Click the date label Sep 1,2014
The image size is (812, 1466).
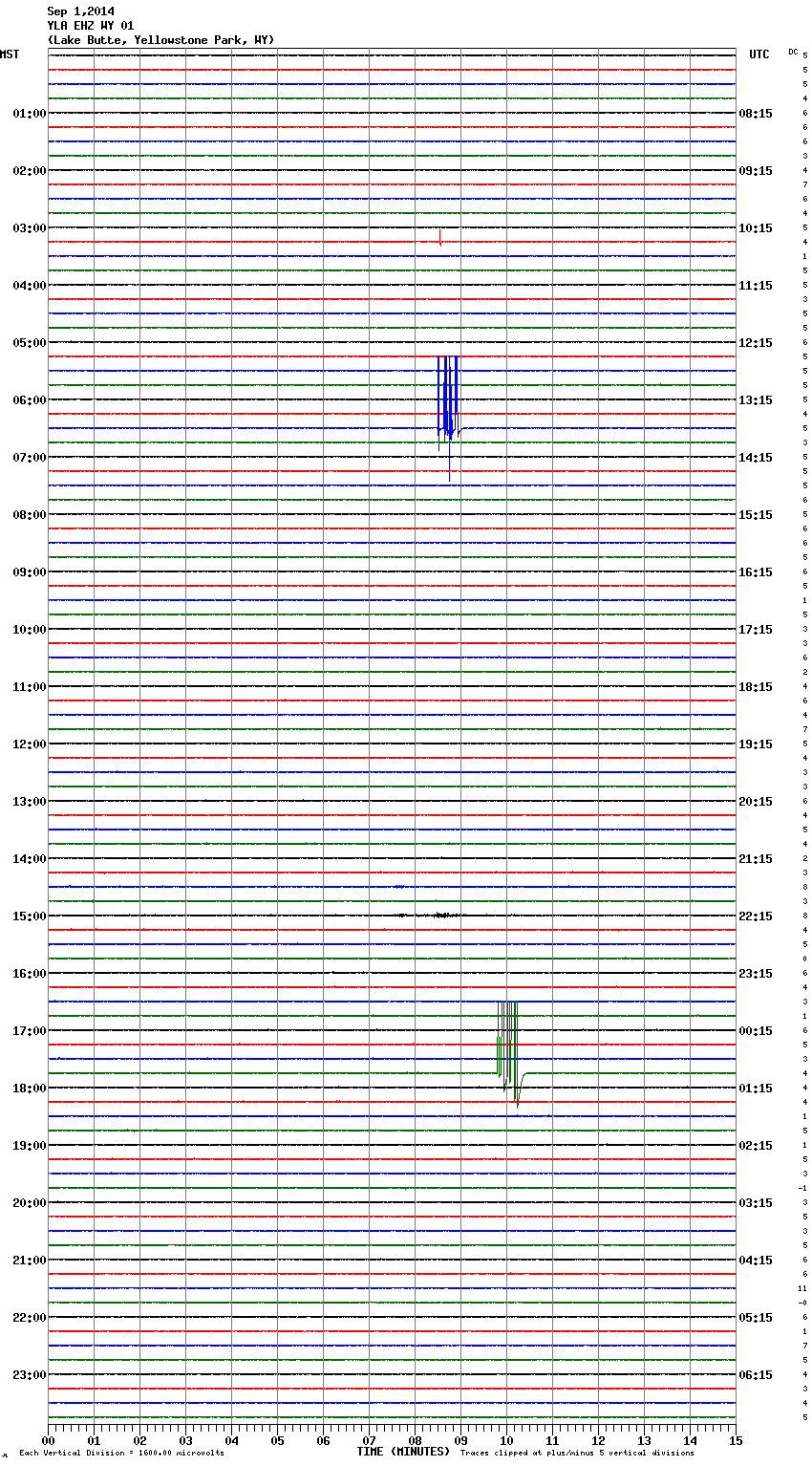[80, 11]
